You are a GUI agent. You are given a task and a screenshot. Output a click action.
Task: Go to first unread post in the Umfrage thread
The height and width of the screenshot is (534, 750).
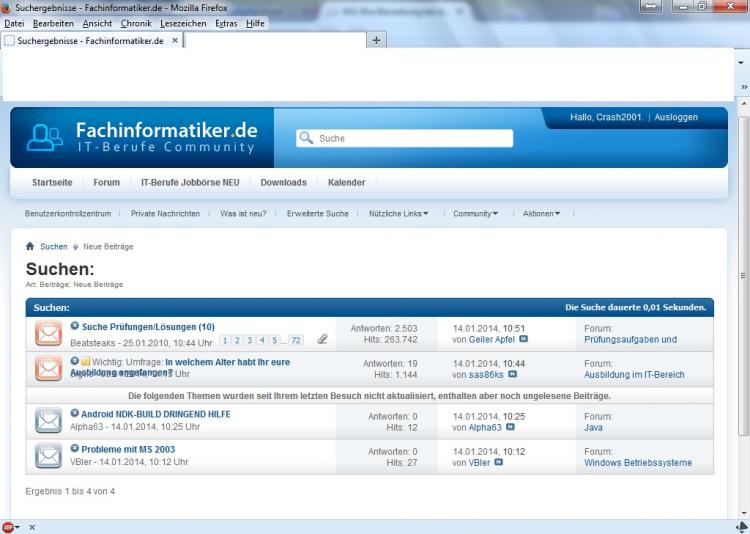point(75,361)
